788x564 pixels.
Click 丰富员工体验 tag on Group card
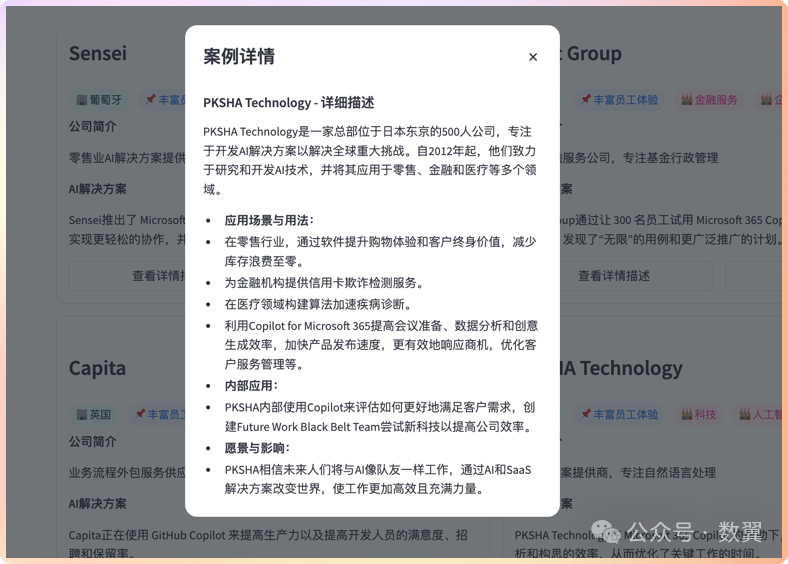[x=619, y=100]
